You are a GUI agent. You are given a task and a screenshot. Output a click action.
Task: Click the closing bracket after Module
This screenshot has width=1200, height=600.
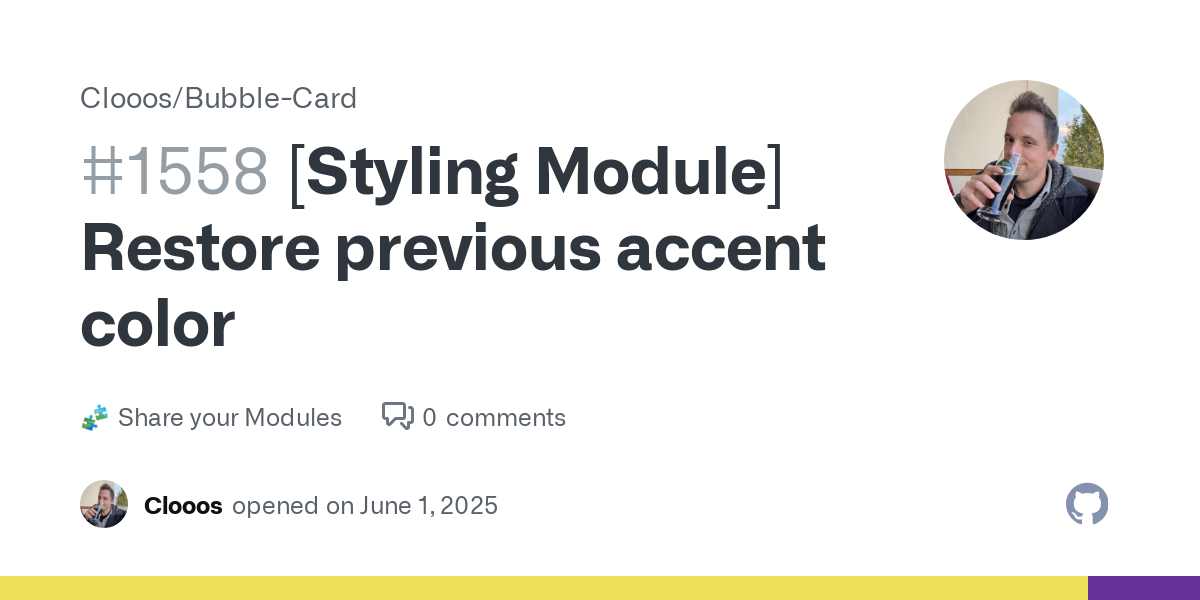coord(775,174)
